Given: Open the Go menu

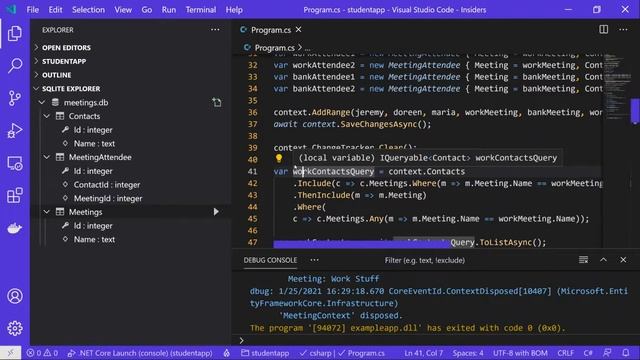Looking at the screenshot, I should tap(147, 9).
